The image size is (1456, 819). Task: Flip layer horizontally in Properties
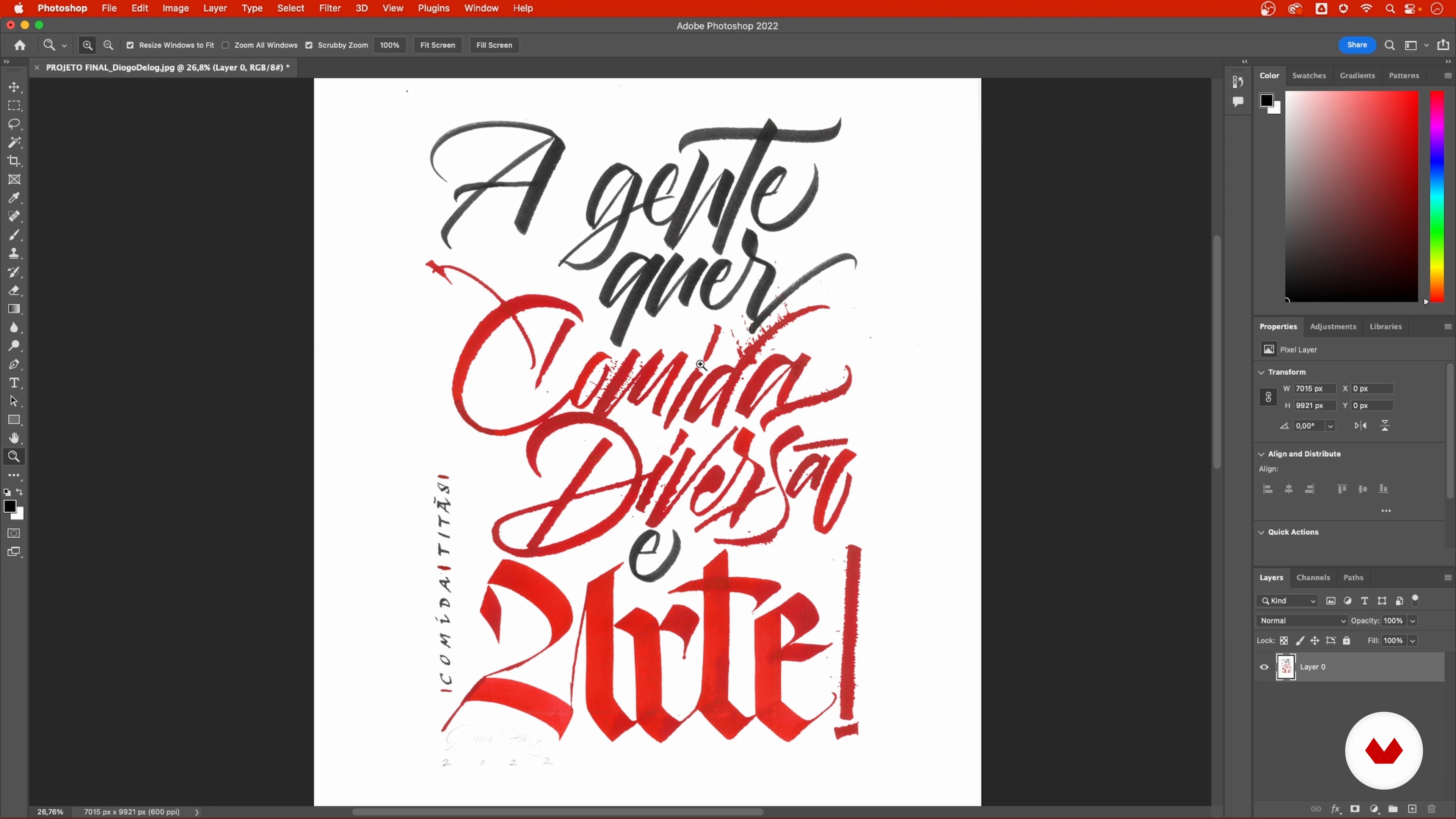(1360, 425)
